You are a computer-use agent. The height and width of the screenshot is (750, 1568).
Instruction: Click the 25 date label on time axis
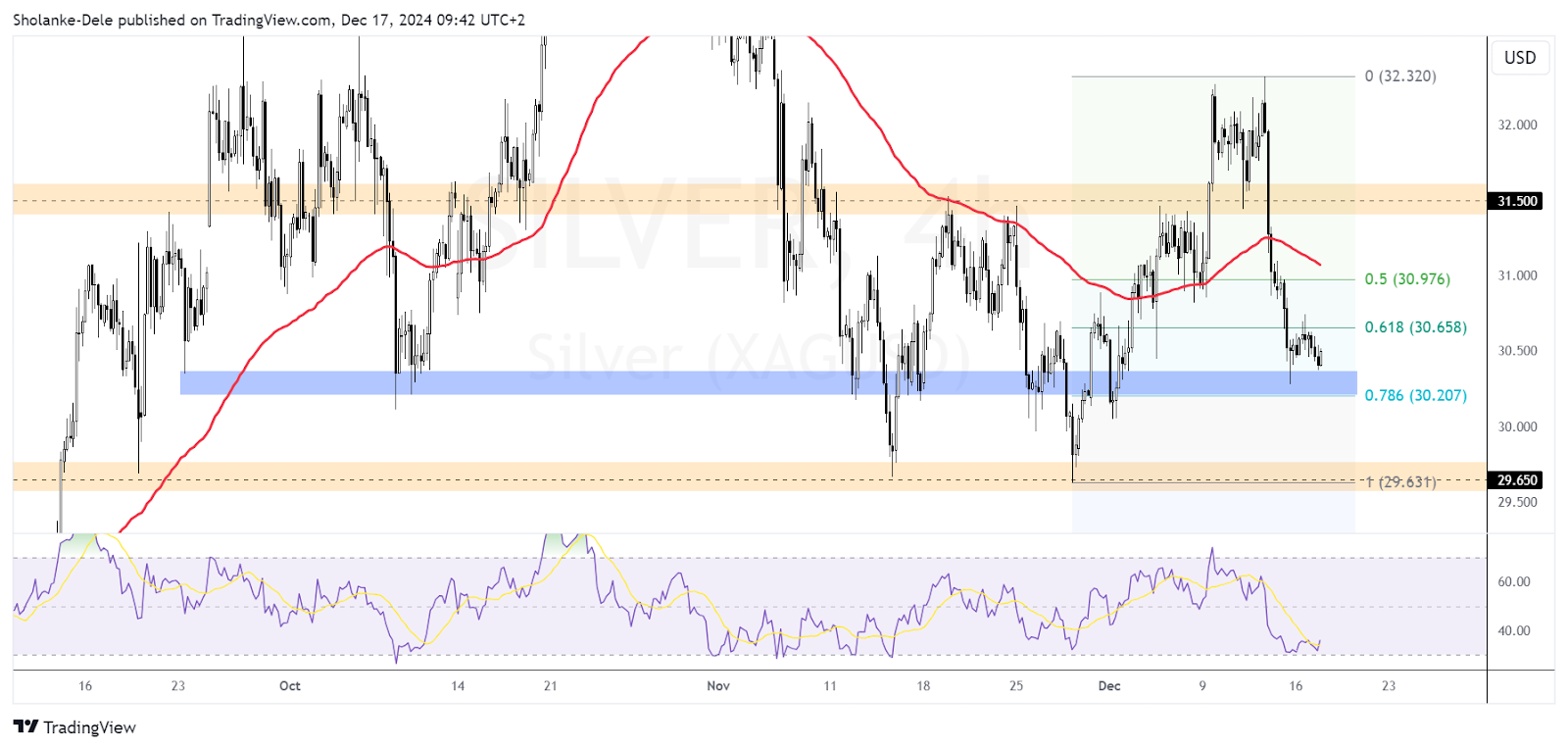click(1016, 686)
